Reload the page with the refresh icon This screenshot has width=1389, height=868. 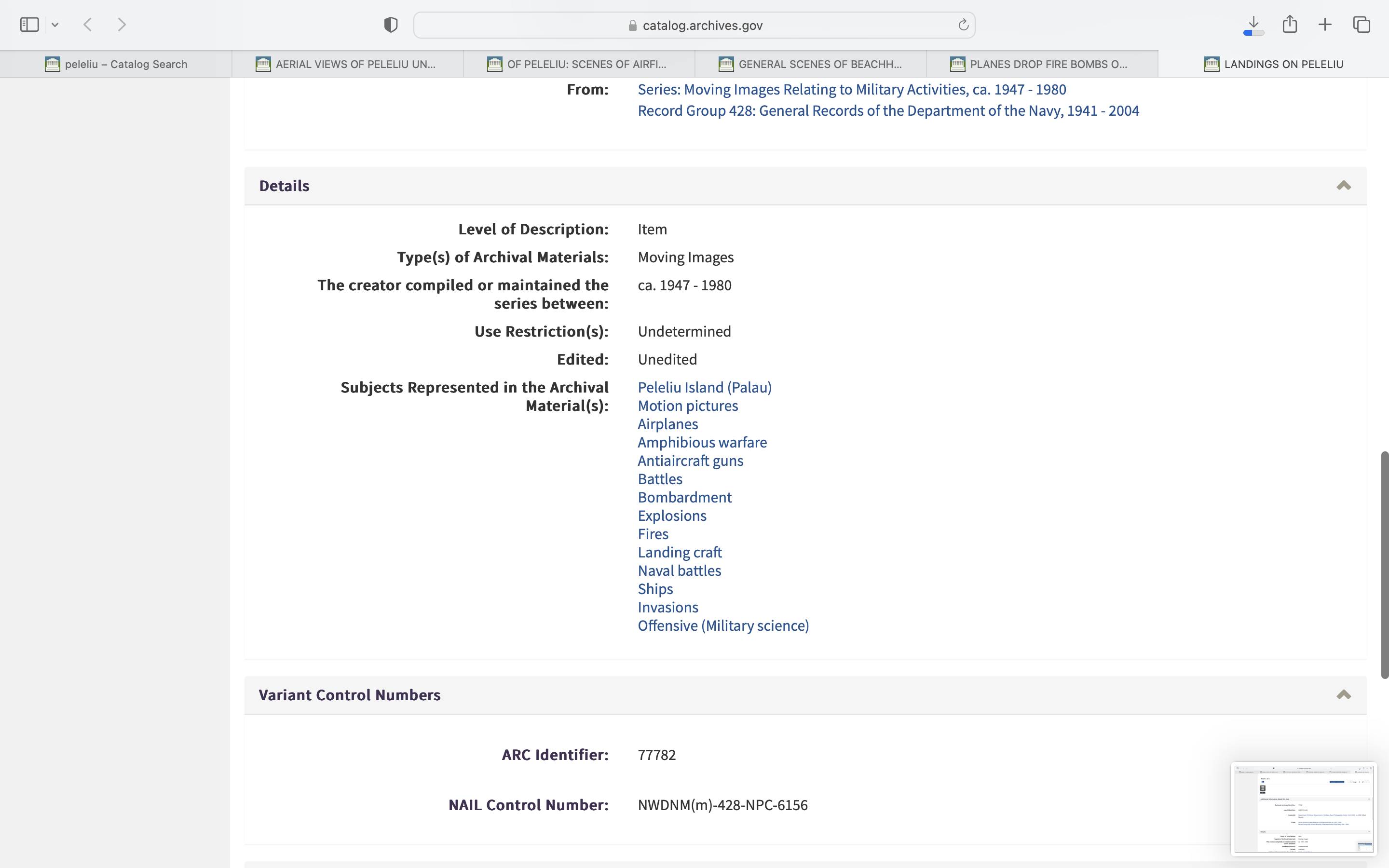point(963,25)
